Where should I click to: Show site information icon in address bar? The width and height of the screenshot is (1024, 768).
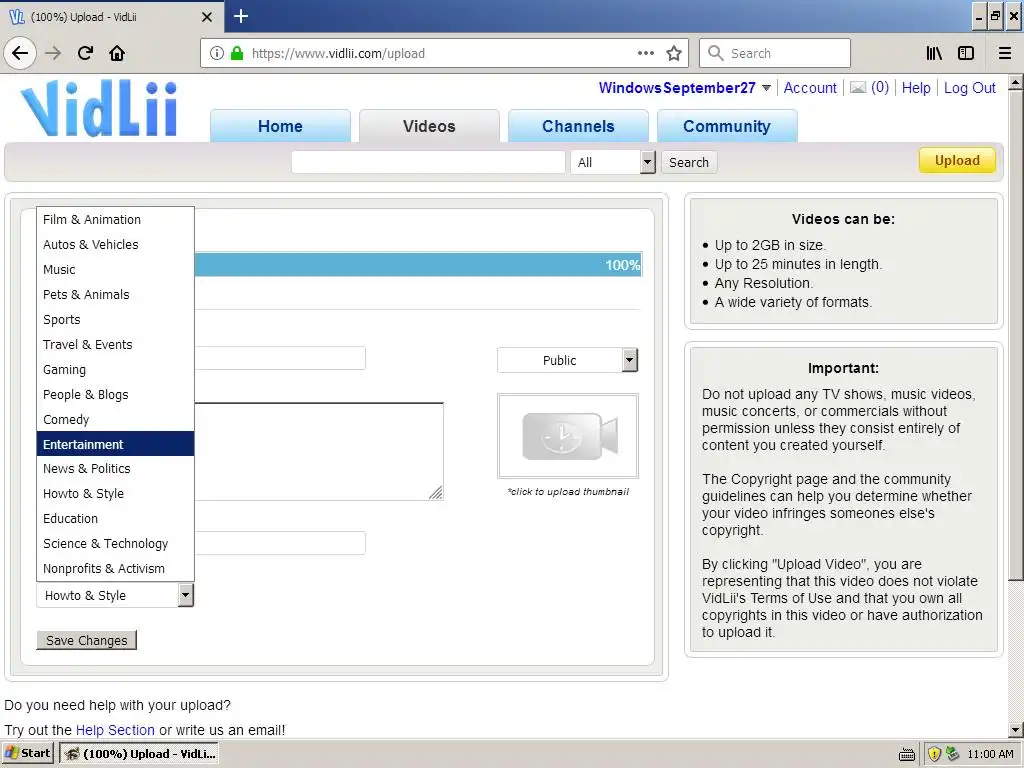(x=217, y=54)
